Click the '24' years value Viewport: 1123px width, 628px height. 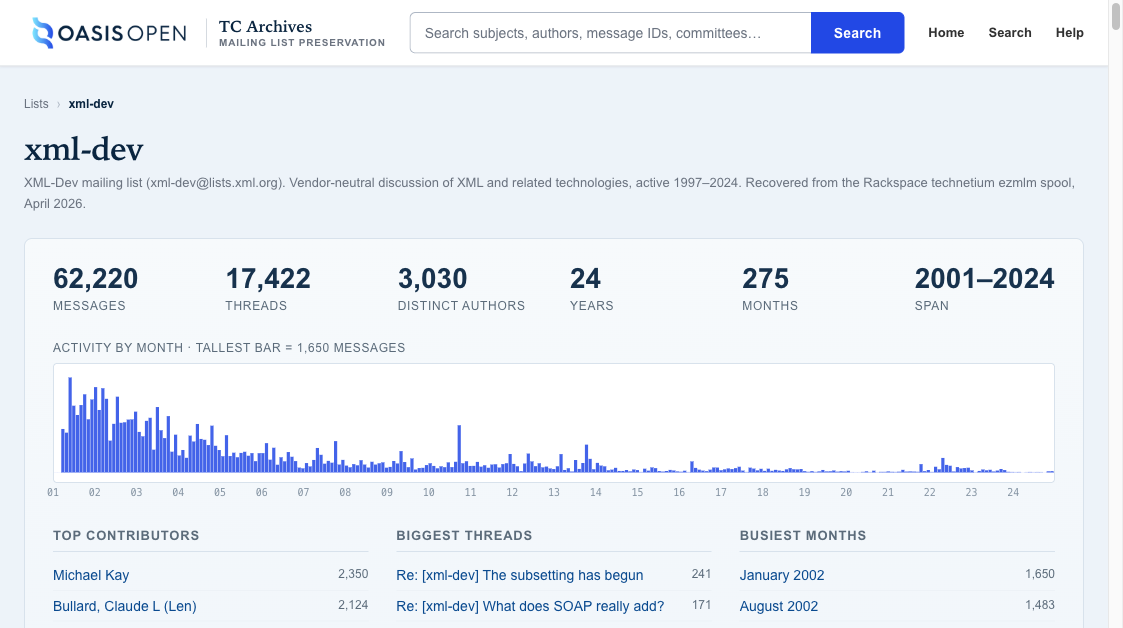coord(585,279)
